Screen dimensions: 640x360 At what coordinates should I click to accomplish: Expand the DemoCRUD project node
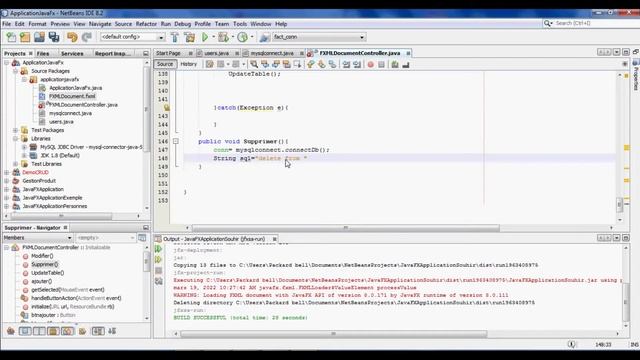tap(7, 173)
